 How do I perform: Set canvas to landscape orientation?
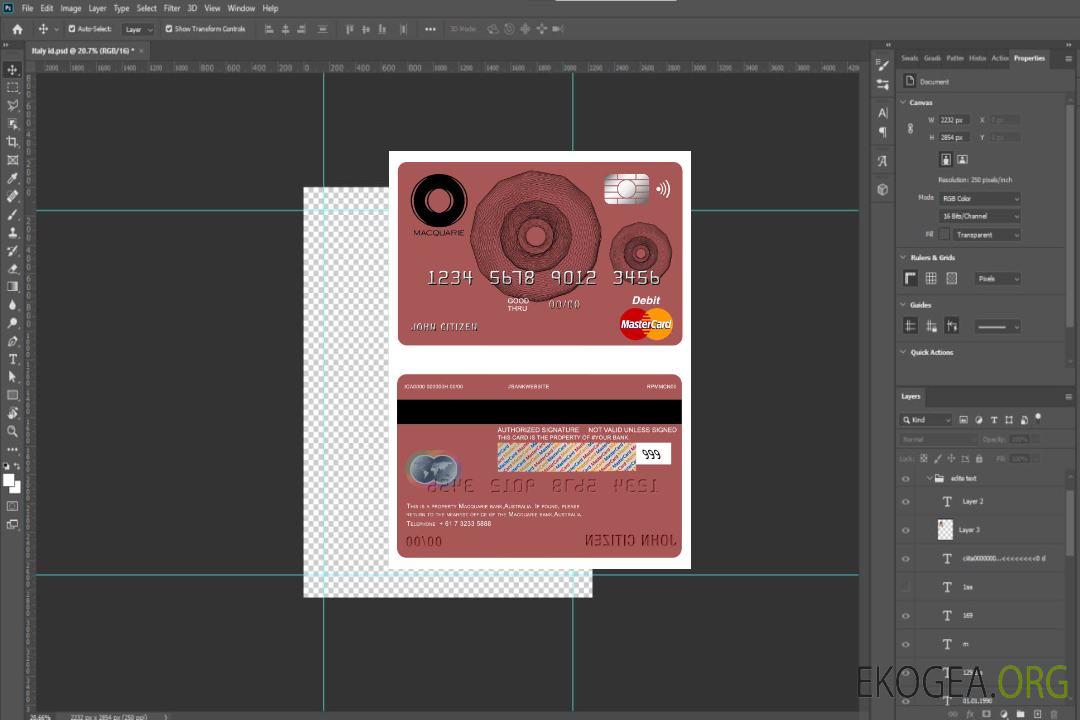click(962, 160)
